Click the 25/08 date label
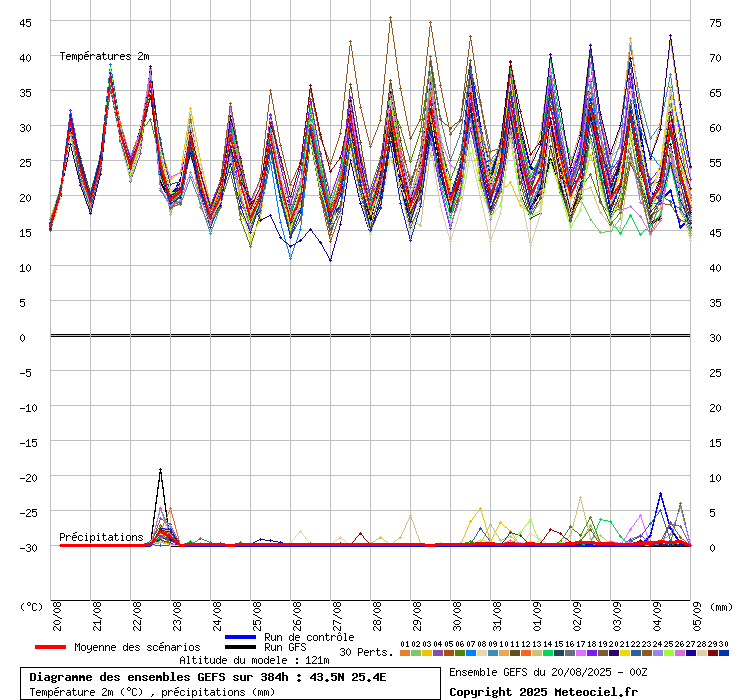Screen dimensions: 740x700 click(257, 616)
